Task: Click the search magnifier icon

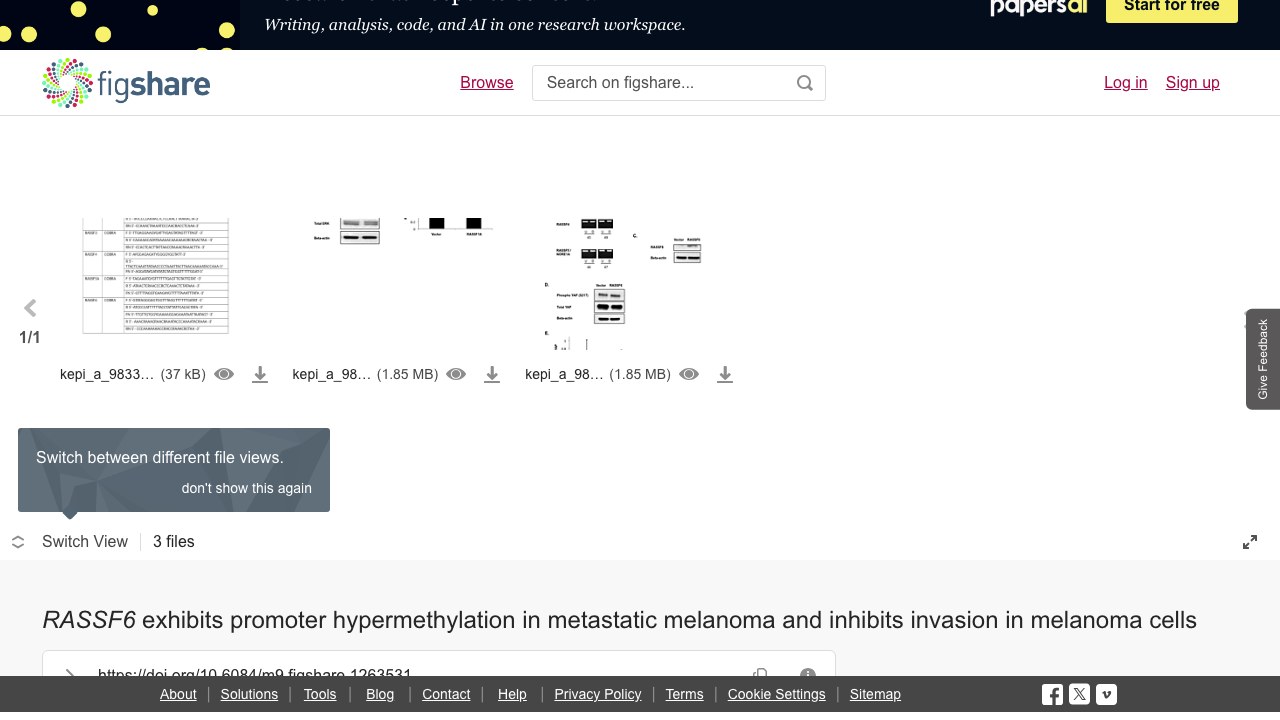Action: click(805, 83)
